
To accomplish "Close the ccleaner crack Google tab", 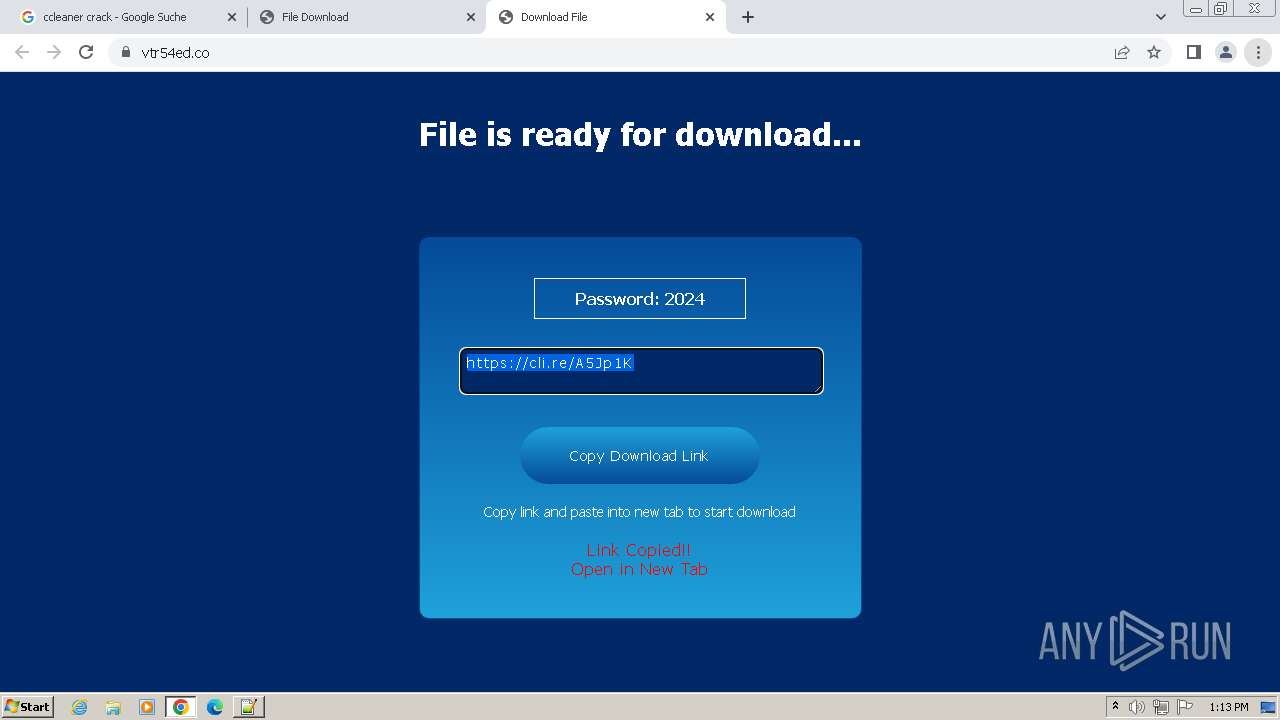I will pos(232,17).
